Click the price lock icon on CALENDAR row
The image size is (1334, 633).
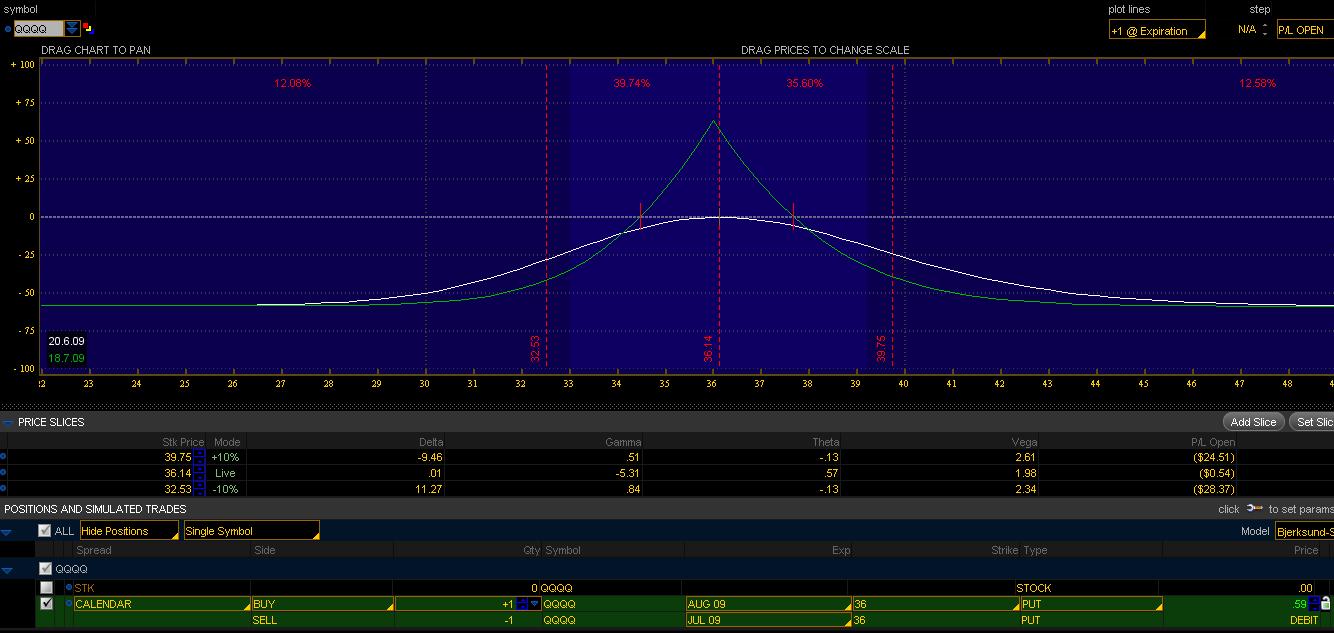[1326, 603]
